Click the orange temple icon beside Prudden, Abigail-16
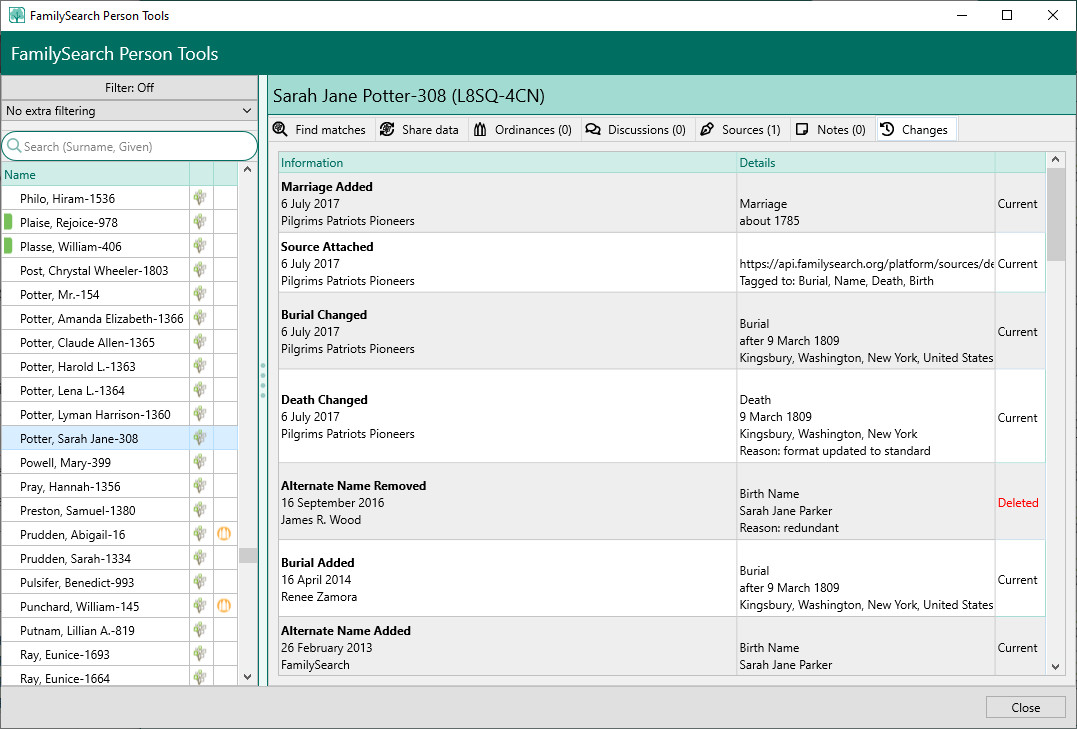Screen dimensions: 1077x729 [x=225, y=534]
